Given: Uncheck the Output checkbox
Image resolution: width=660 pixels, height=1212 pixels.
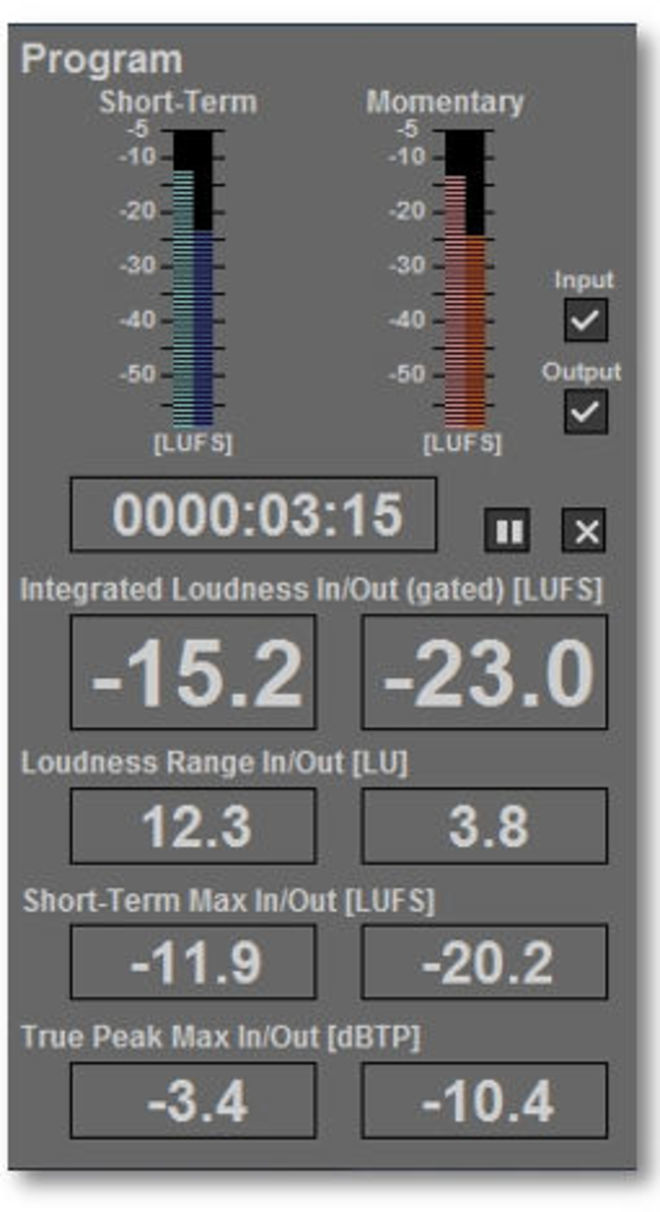Looking at the screenshot, I should (585, 411).
